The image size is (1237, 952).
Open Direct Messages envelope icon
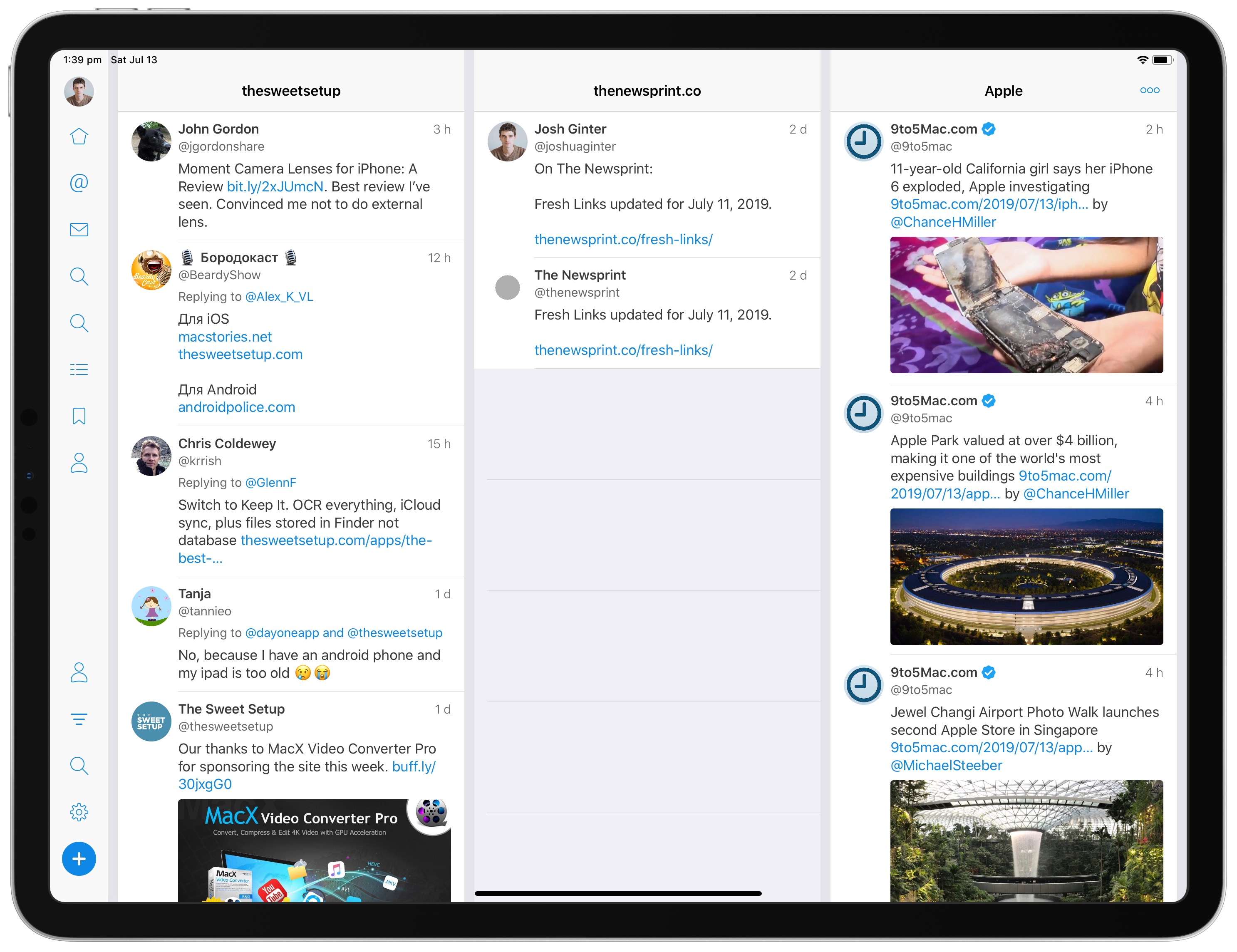[x=79, y=229]
